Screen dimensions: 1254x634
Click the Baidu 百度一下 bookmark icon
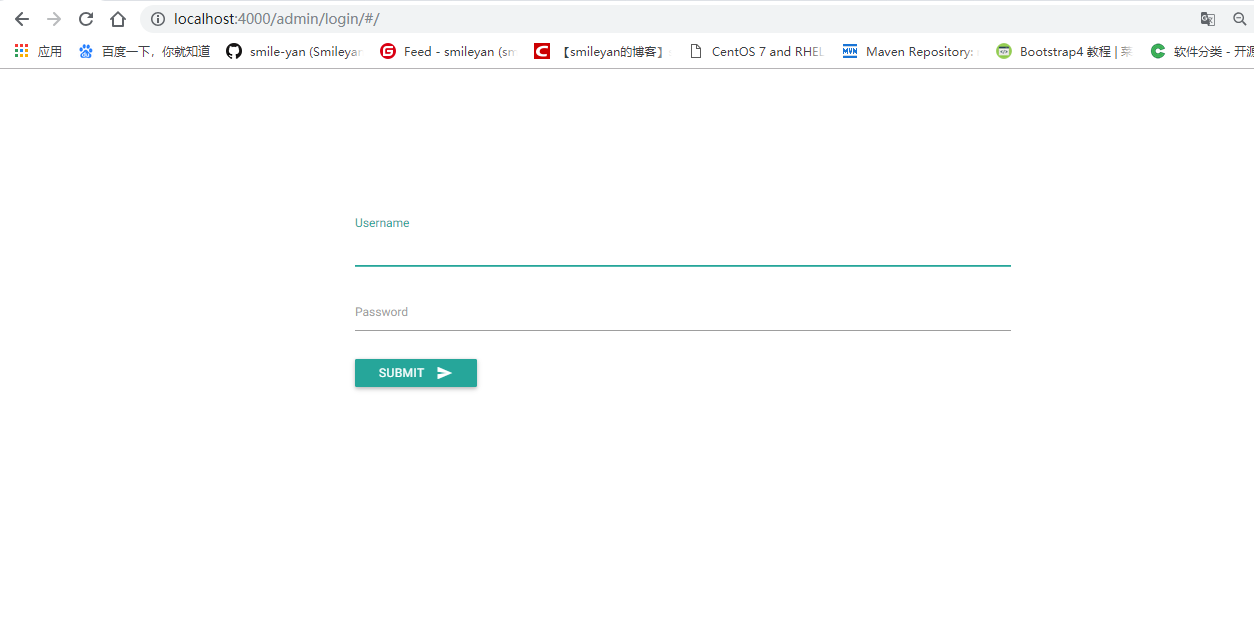coord(85,51)
